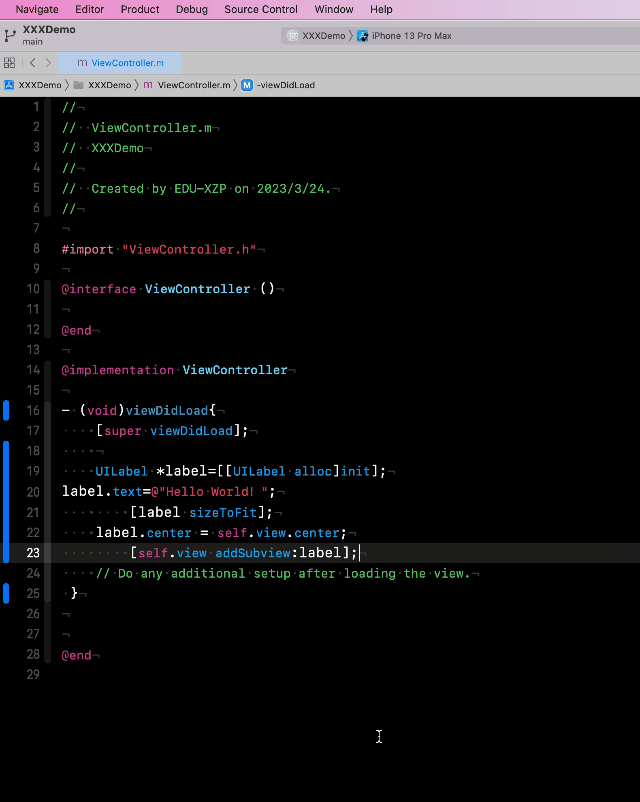640x802 pixels.
Task: Click the project icon in breadcrumb bar
Action: pyautogui.click(x=9, y=85)
